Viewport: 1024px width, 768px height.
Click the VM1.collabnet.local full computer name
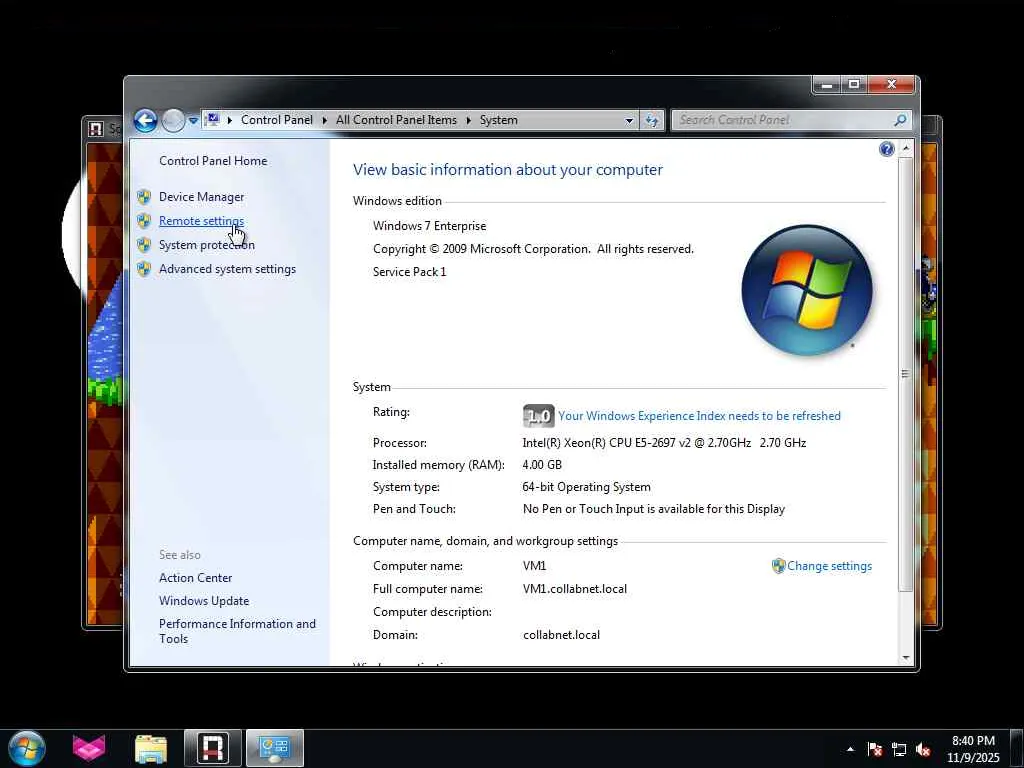point(575,589)
